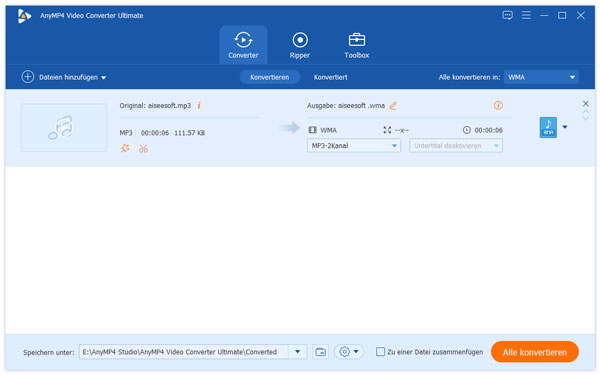Viewport: 600px width, 375px height.
Task: Expand the Dateien hinzufügen dropdown arrow
Action: [104, 78]
